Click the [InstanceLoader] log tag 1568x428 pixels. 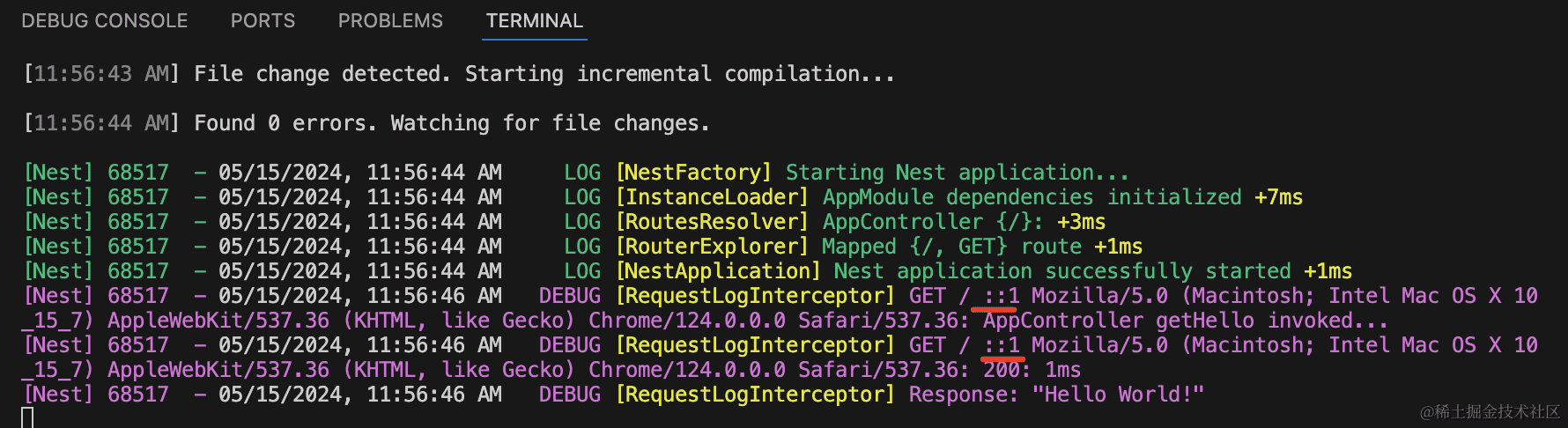(x=712, y=197)
